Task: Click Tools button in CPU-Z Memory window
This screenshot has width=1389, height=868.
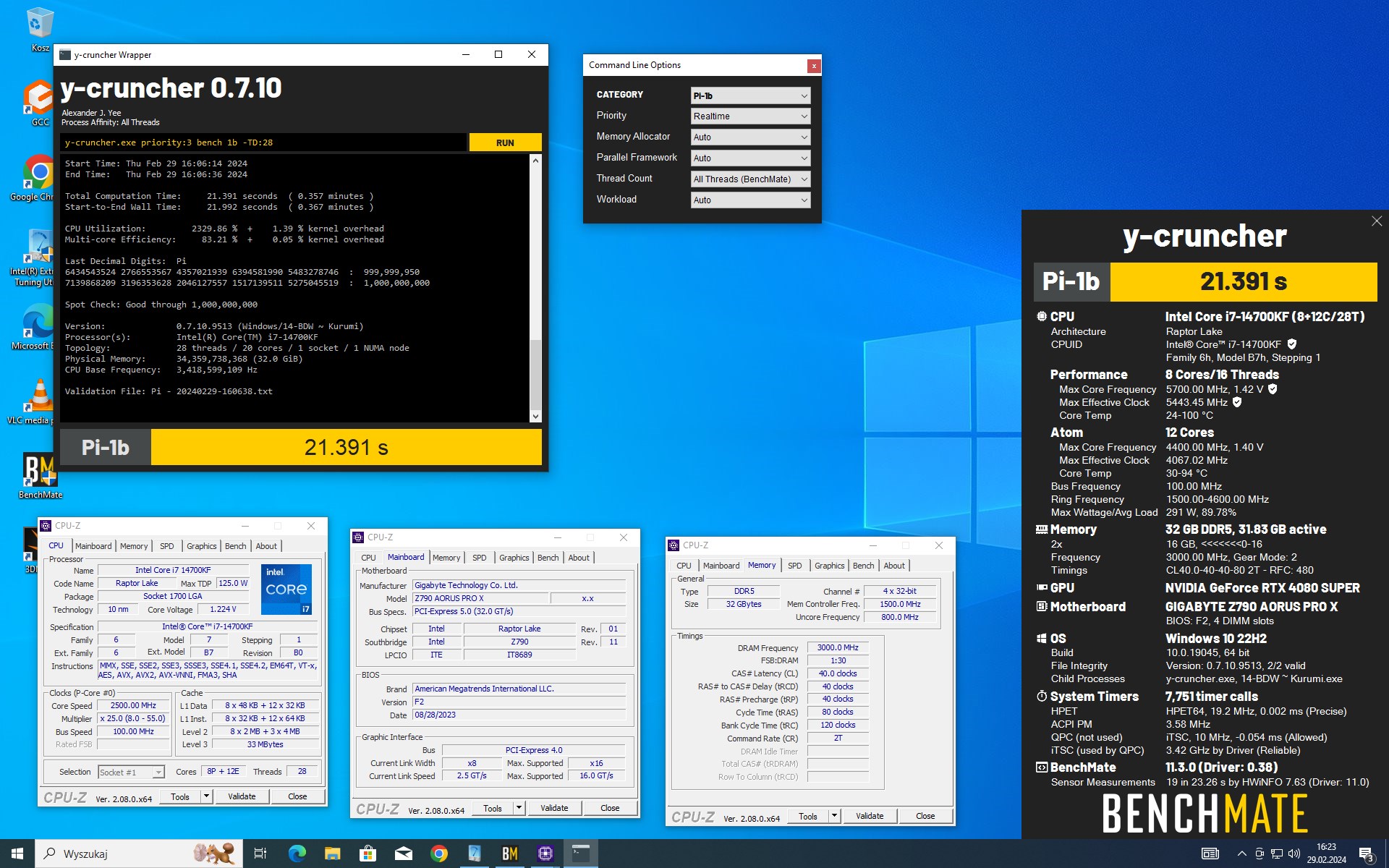Action: [x=808, y=816]
